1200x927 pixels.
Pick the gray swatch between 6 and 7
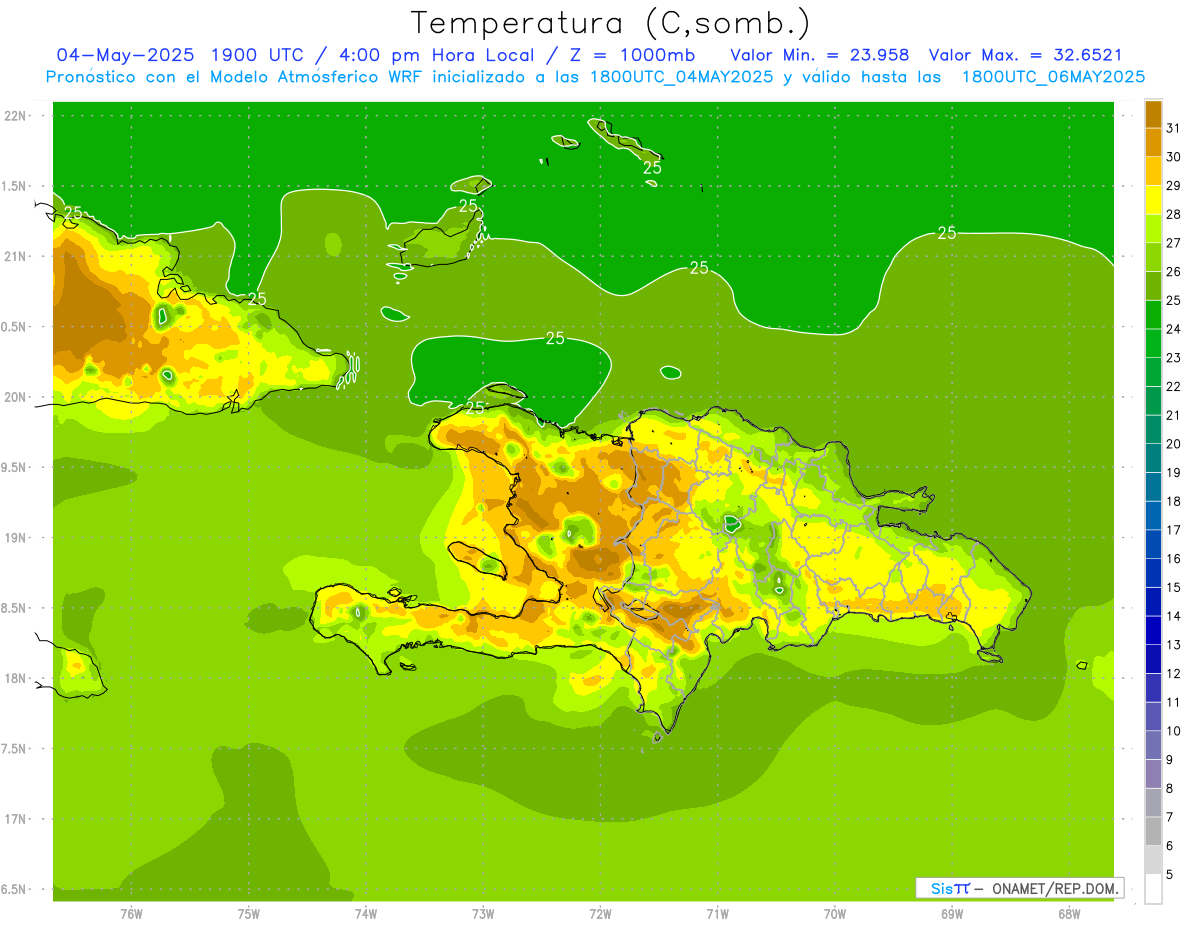[1153, 832]
